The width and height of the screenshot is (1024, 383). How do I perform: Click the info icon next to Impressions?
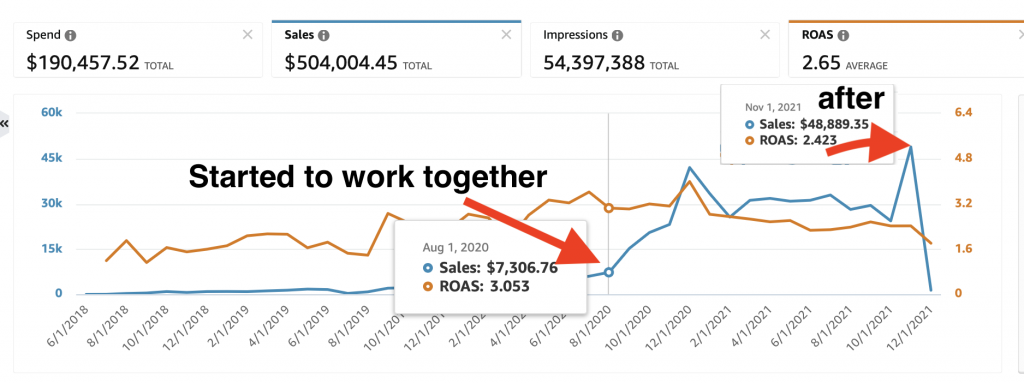click(x=617, y=35)
